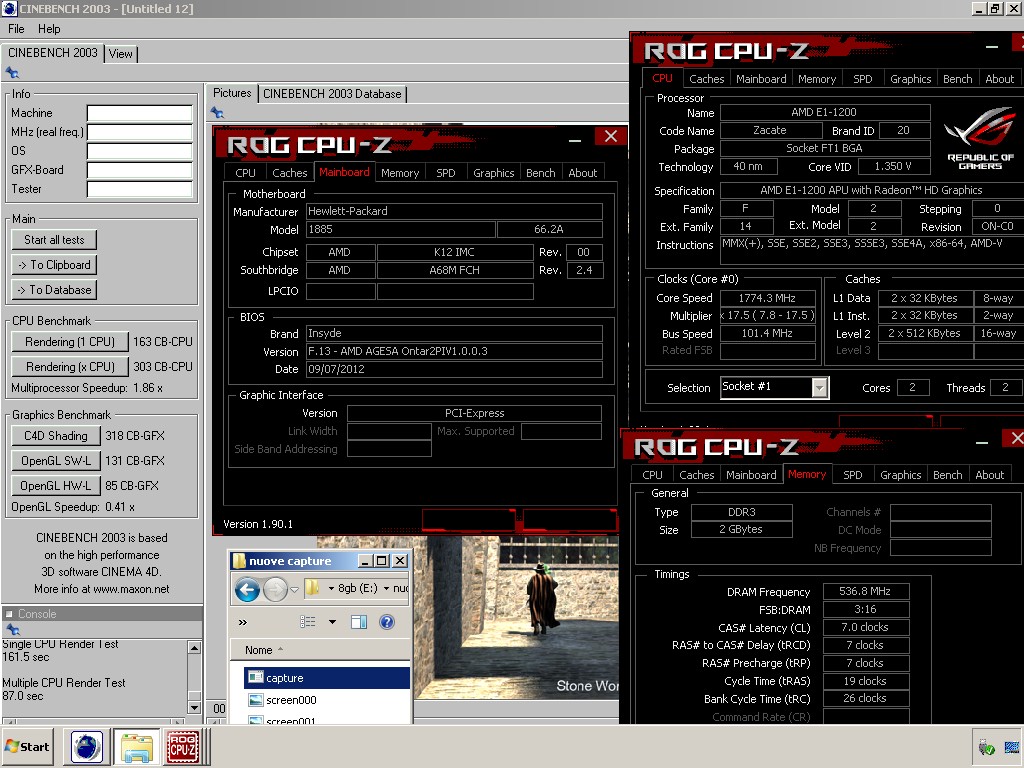
Task: Run OpenGL SW-L benchmark
Action: (x=56, y=460)
